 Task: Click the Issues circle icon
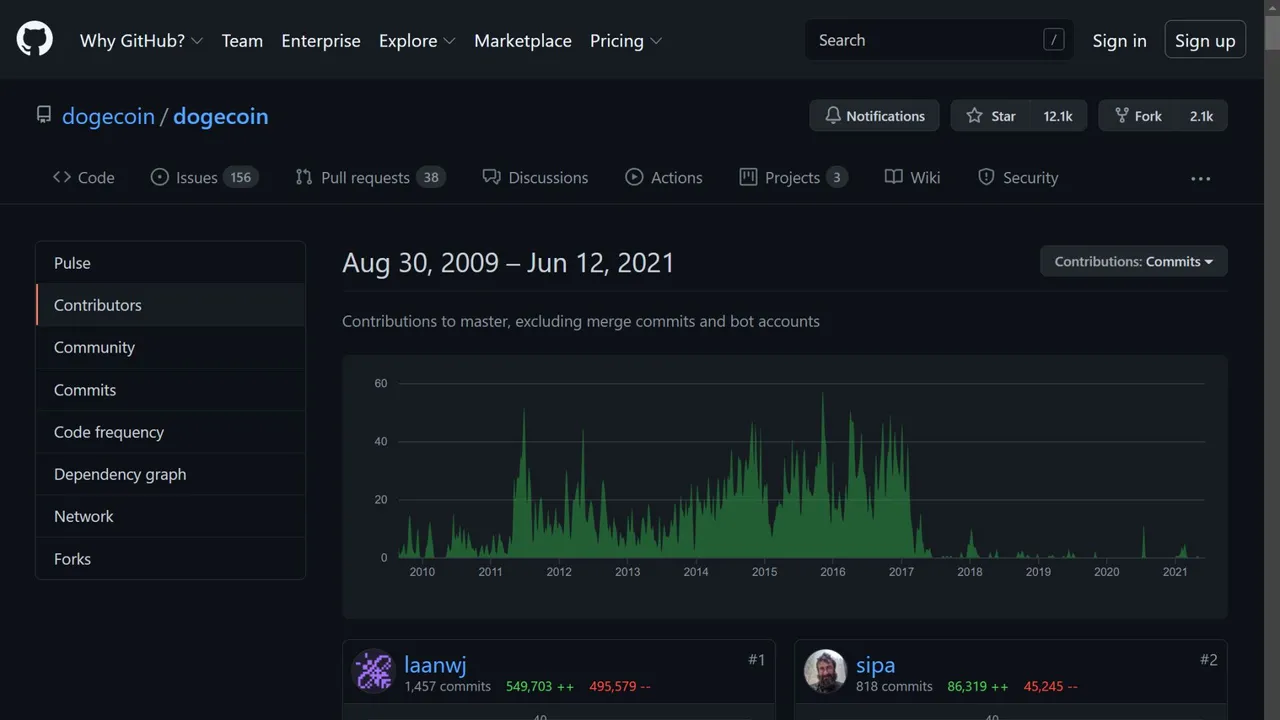[159, 177]
